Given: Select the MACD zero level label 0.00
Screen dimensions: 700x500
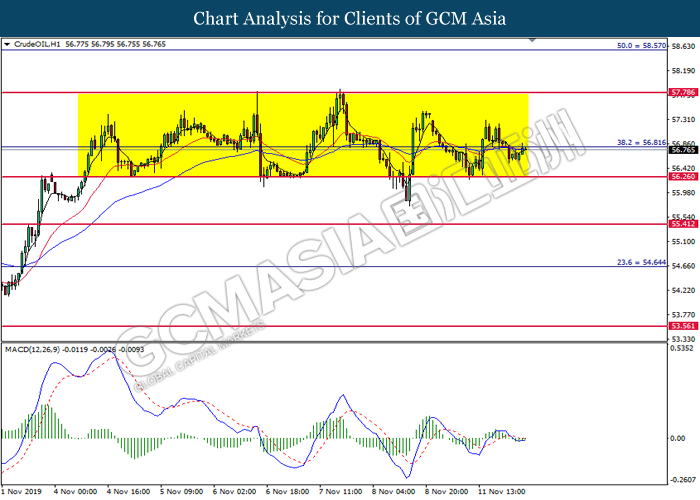Looking at the screenshot, I should coord(678,439).
